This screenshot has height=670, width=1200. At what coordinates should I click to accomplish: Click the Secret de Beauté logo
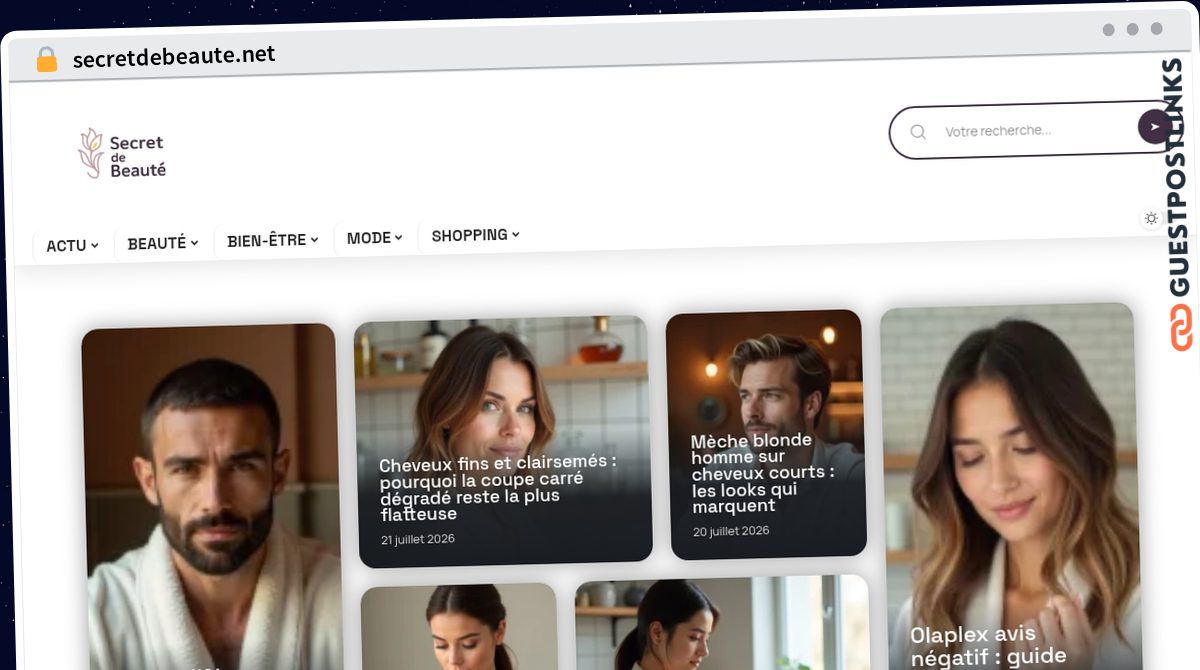tap(122, 154)
